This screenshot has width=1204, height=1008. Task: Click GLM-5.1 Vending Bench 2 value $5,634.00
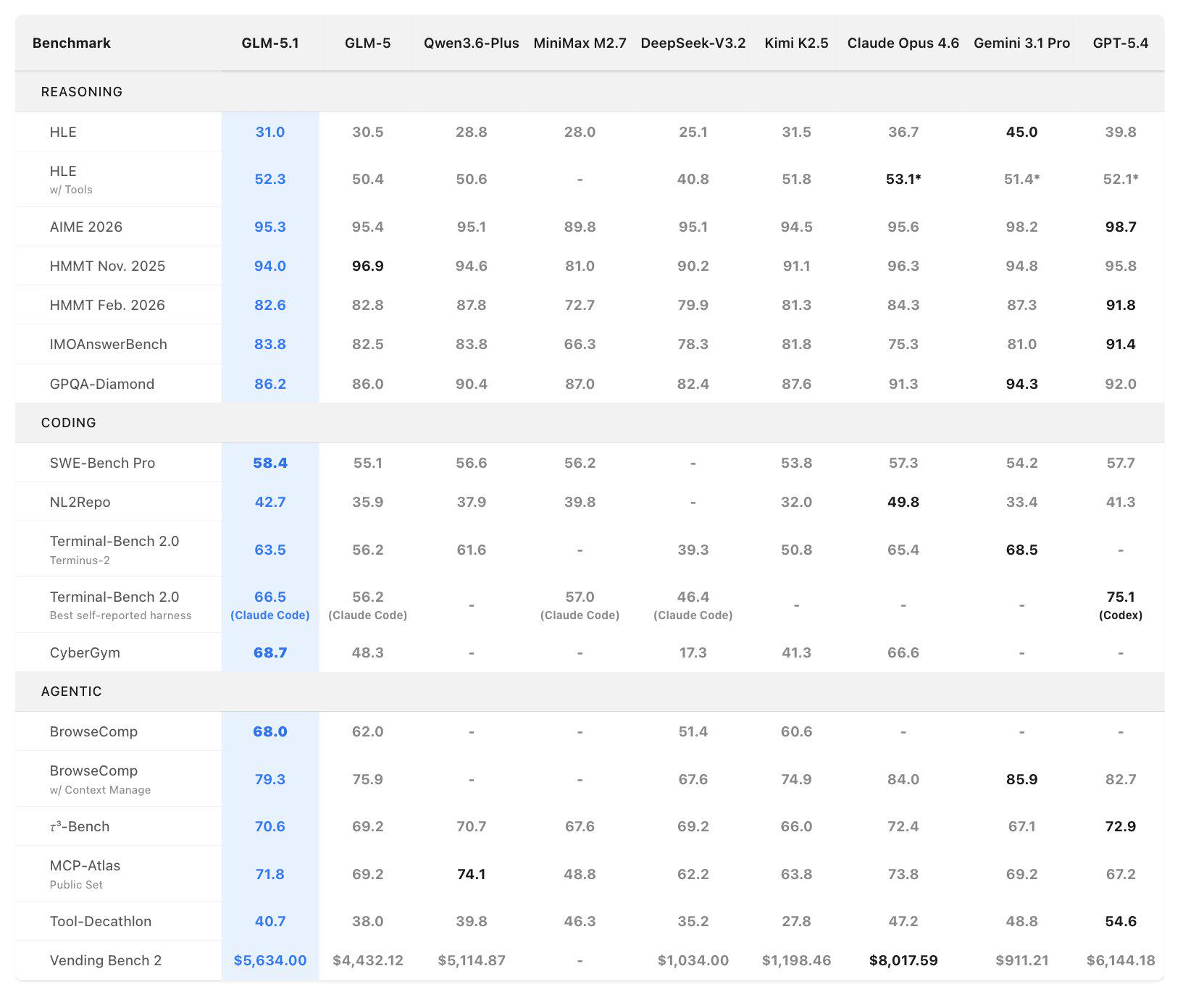(x=269, y=960)
